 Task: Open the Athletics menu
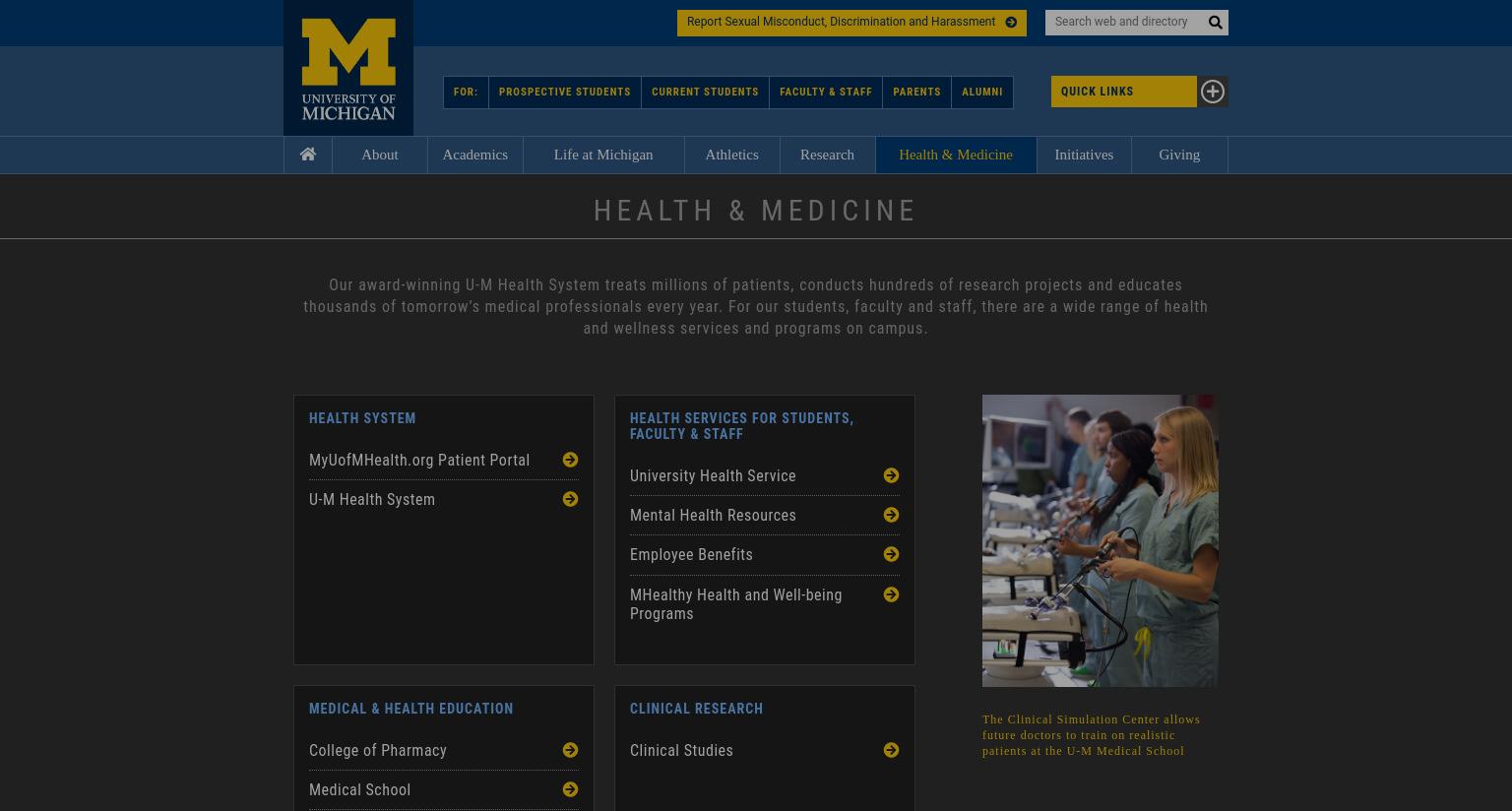pos(731,155)
